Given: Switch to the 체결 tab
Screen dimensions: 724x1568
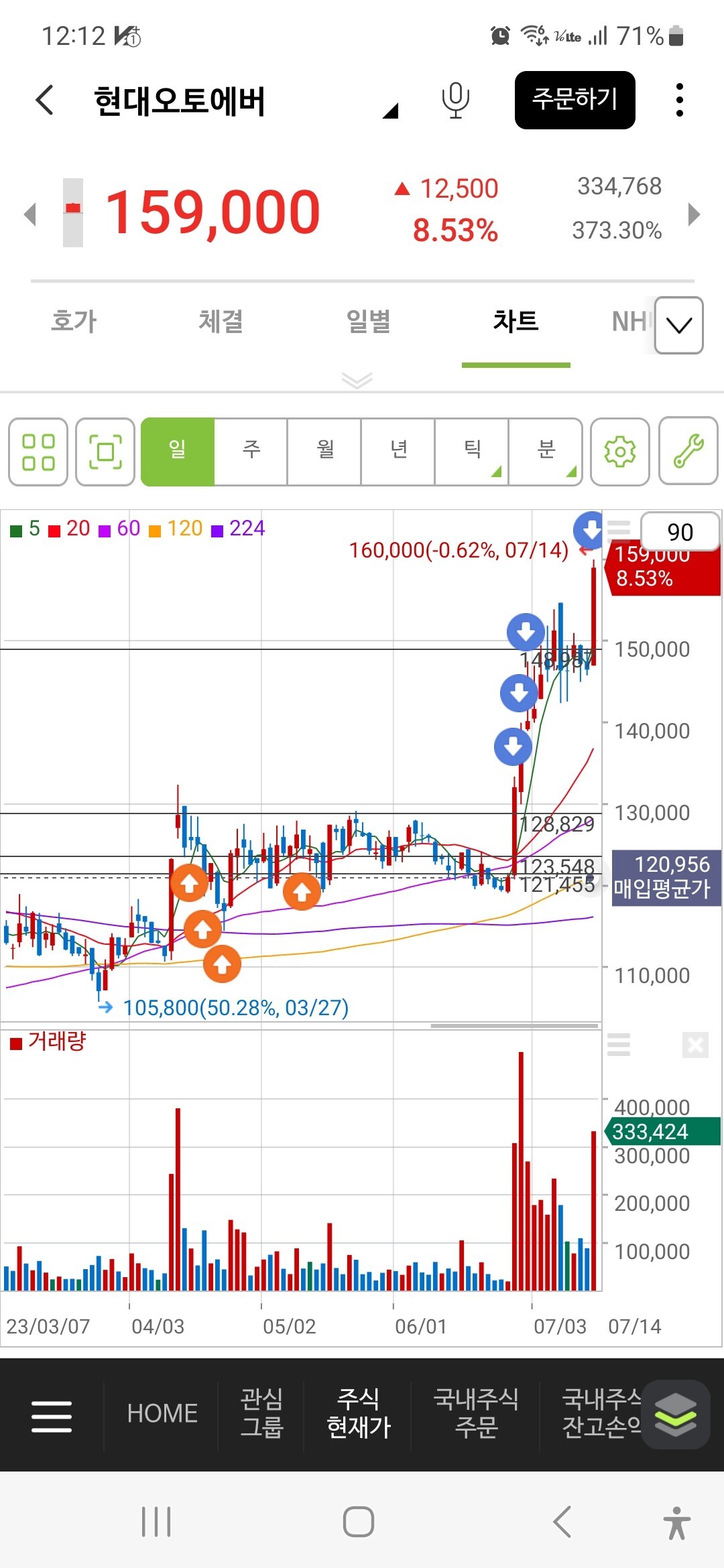Looking at the screenshot, I should (x=221, y=321).
